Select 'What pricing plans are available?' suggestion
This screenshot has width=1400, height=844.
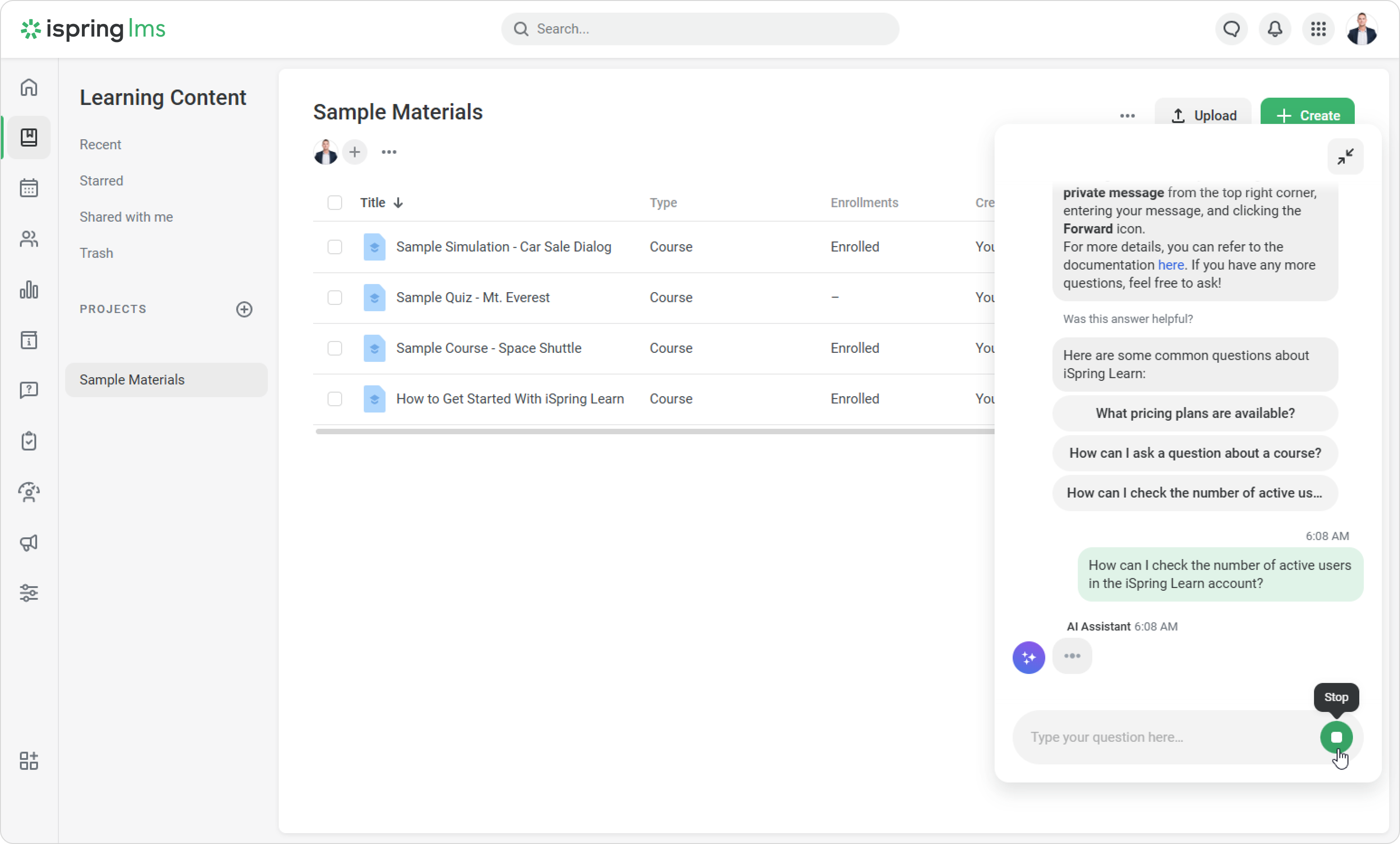click(x=1195, y=413)
